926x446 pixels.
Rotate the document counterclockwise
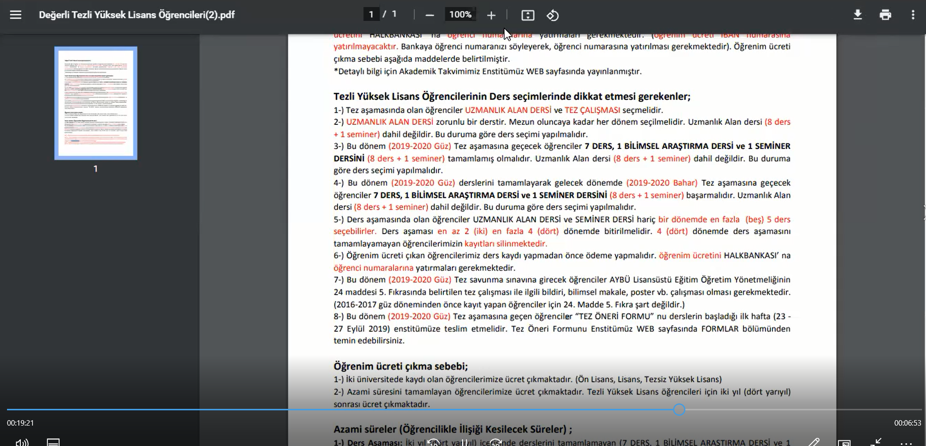553,15
